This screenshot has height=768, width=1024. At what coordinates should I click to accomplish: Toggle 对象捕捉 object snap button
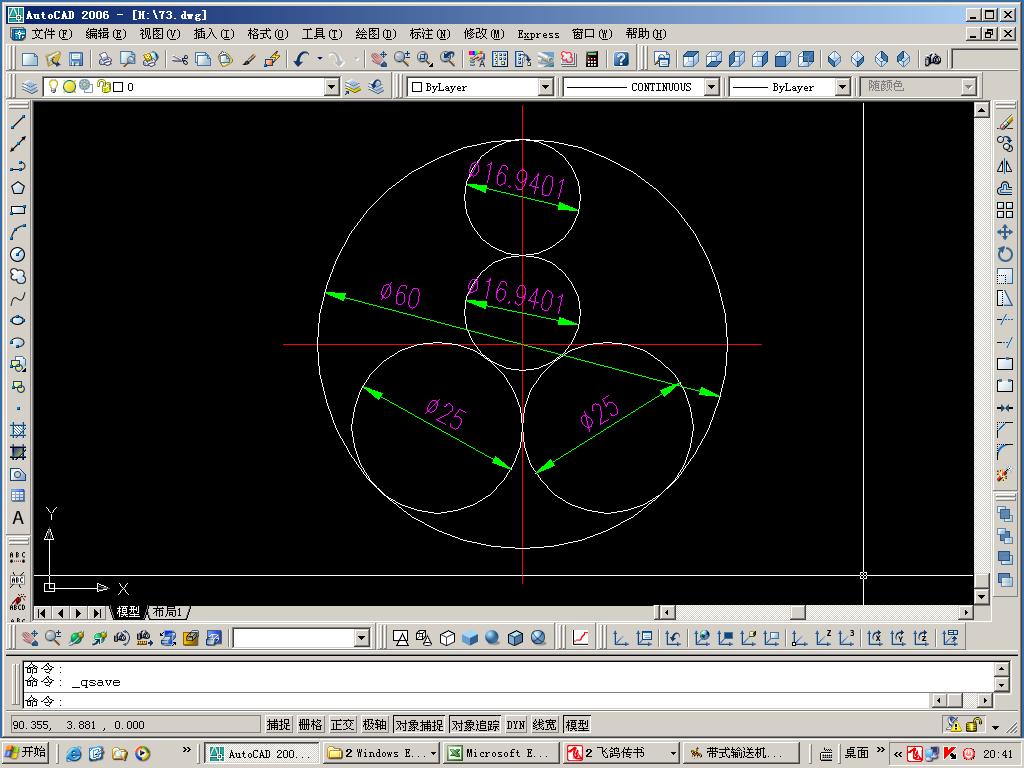tap(419, 725)
